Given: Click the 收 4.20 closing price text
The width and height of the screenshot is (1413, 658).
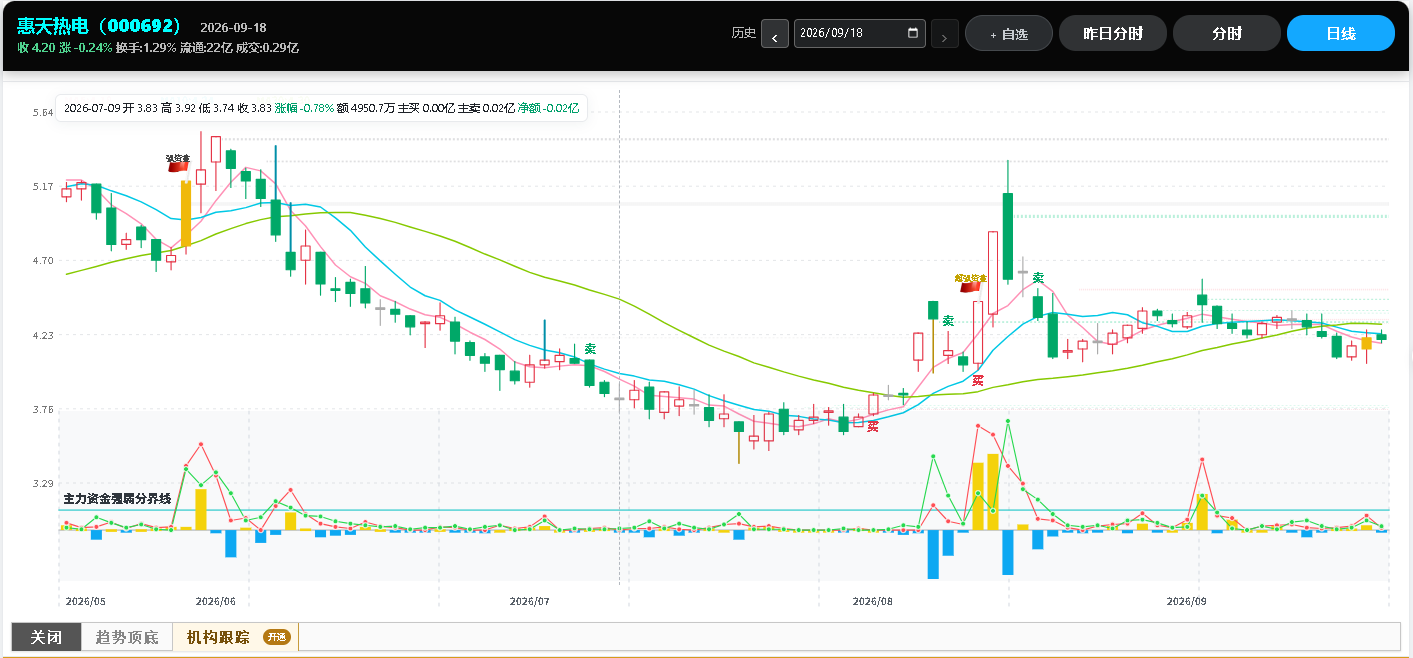Looking at the screenshot, I should point(36,47).
